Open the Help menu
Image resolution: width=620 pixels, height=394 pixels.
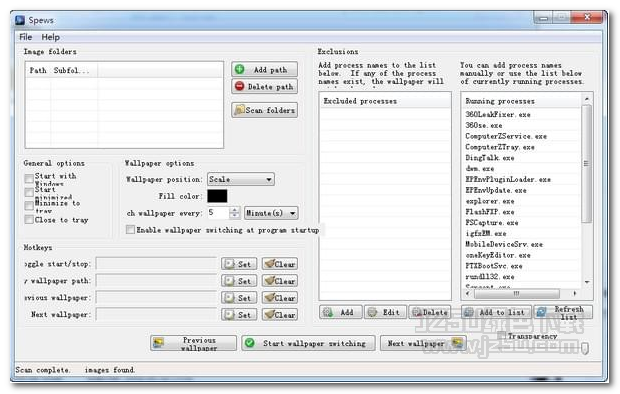point(51,37)
